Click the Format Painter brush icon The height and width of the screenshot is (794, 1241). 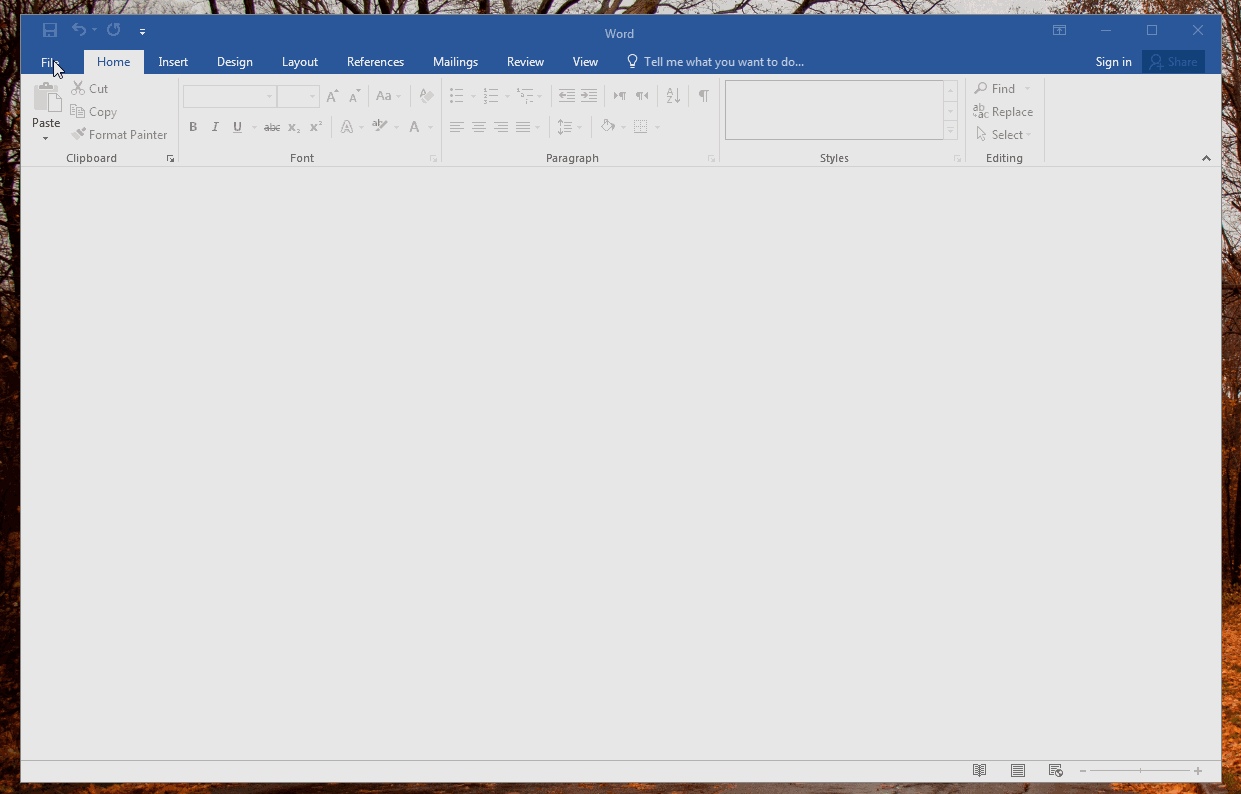click(79, 134)
